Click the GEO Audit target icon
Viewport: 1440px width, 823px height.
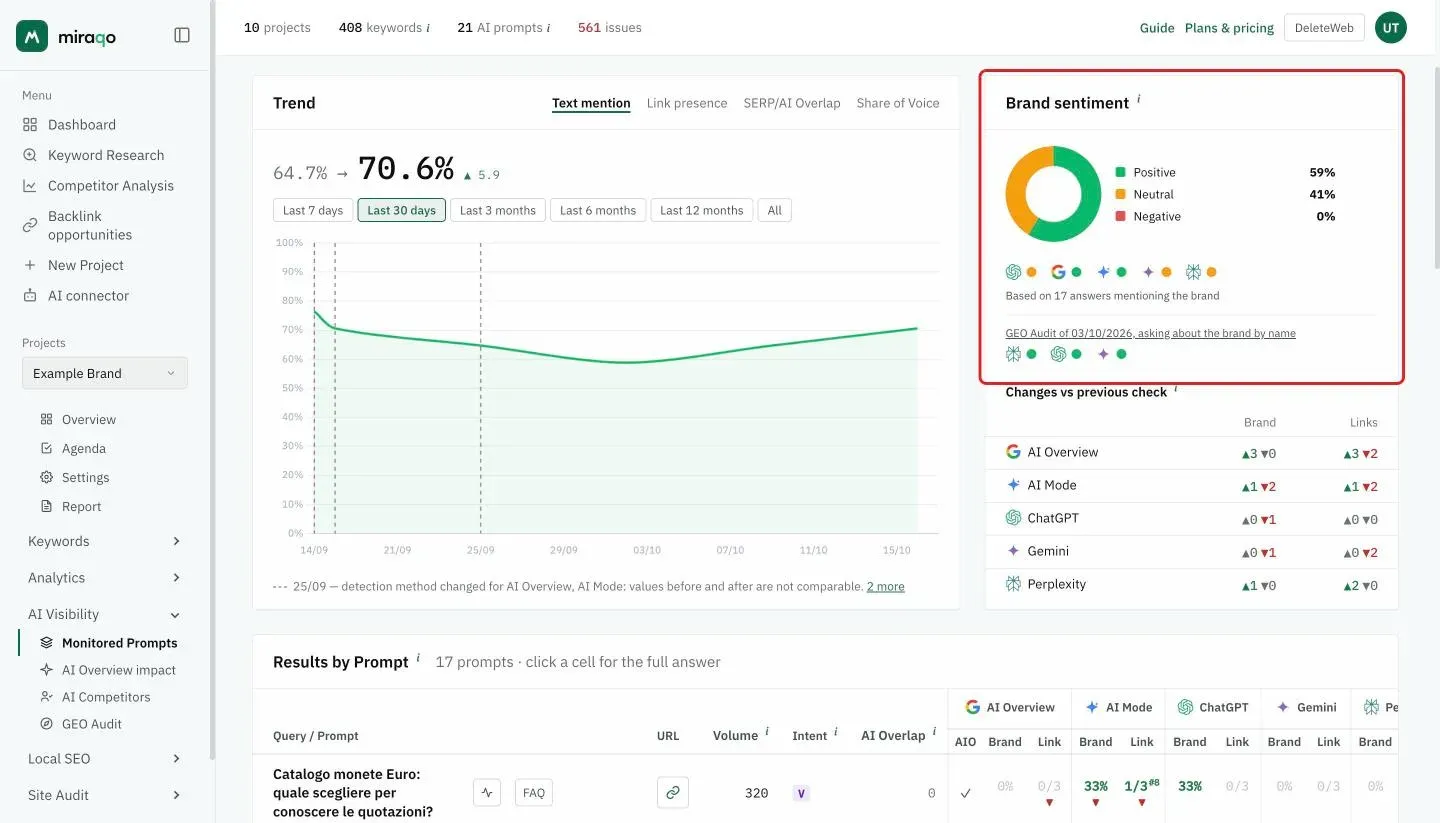tap(46, 724)
